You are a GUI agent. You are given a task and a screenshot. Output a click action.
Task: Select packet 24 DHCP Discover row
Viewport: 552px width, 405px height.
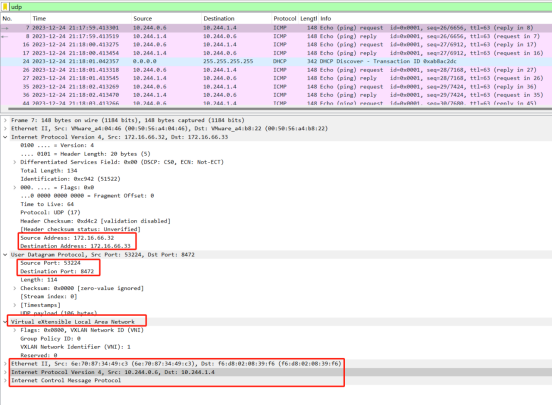[276, 61]
